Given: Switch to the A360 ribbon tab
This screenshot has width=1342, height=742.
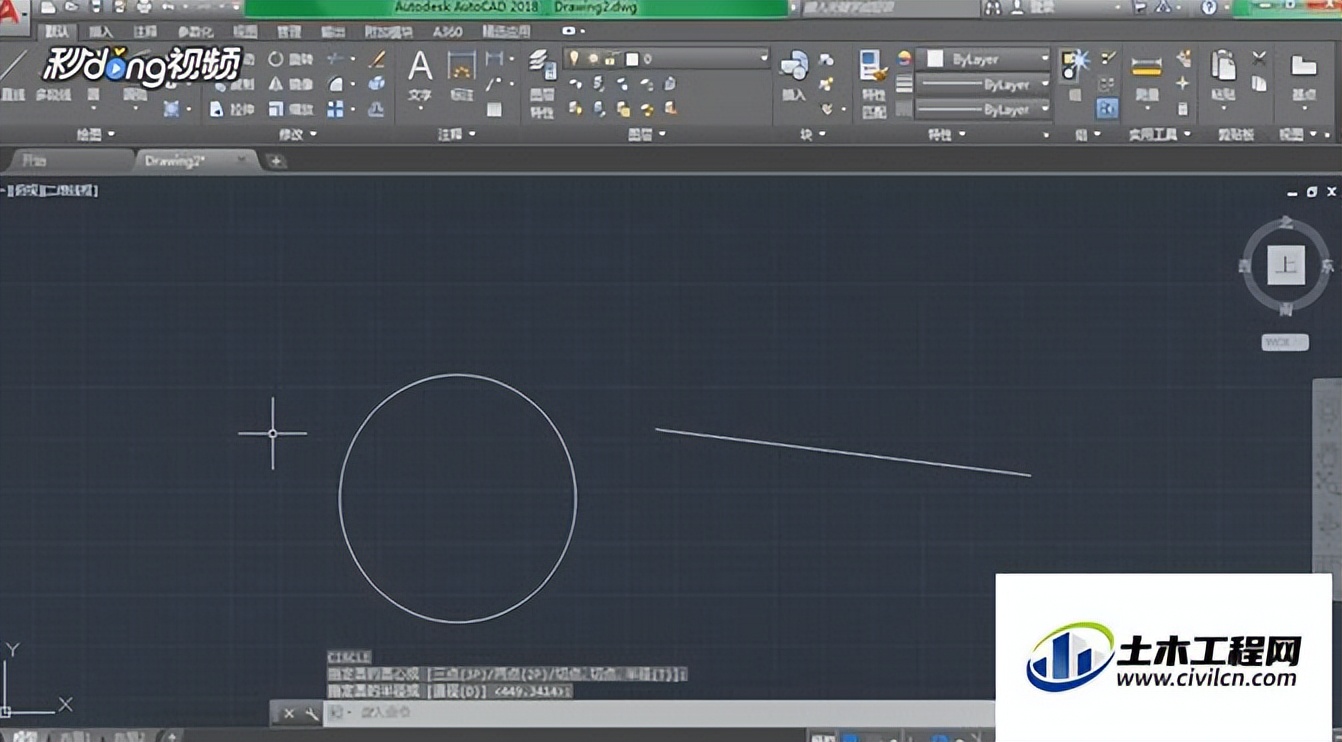Looking at the screenshot, I should point(447,32).
